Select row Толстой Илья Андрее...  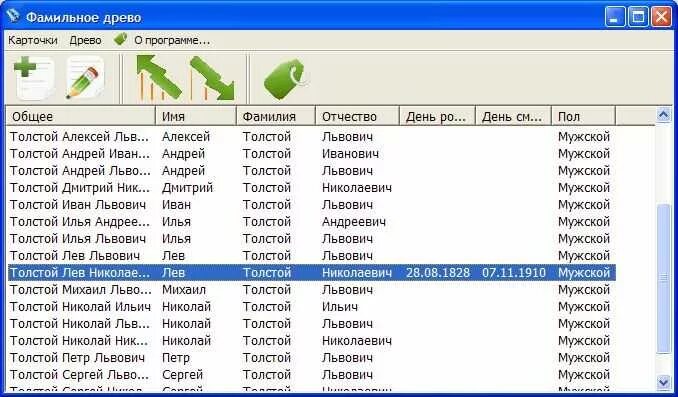pos(311,222)
